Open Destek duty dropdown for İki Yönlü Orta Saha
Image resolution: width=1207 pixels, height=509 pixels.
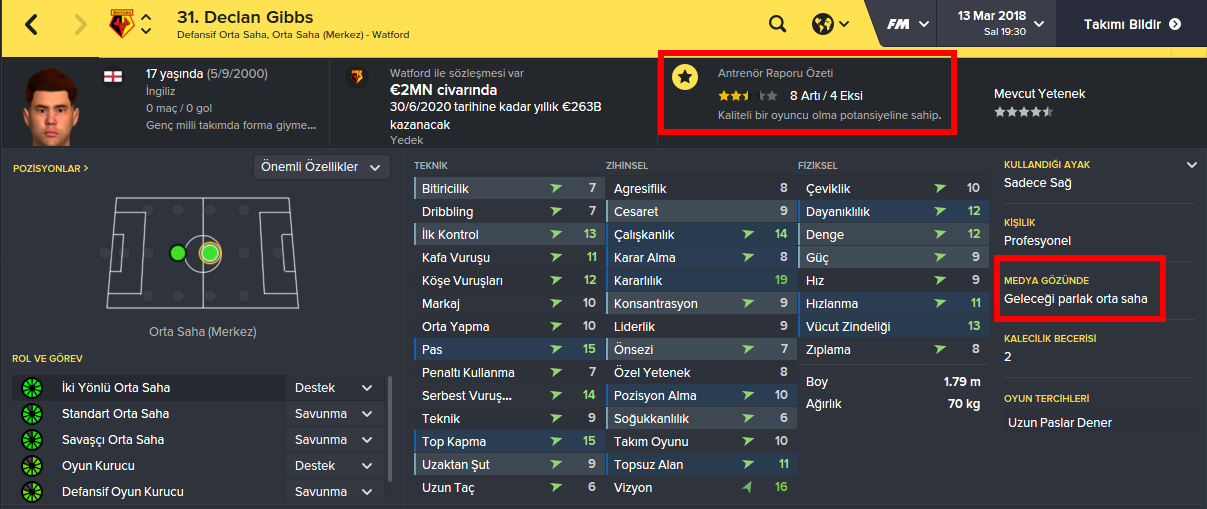334,388
